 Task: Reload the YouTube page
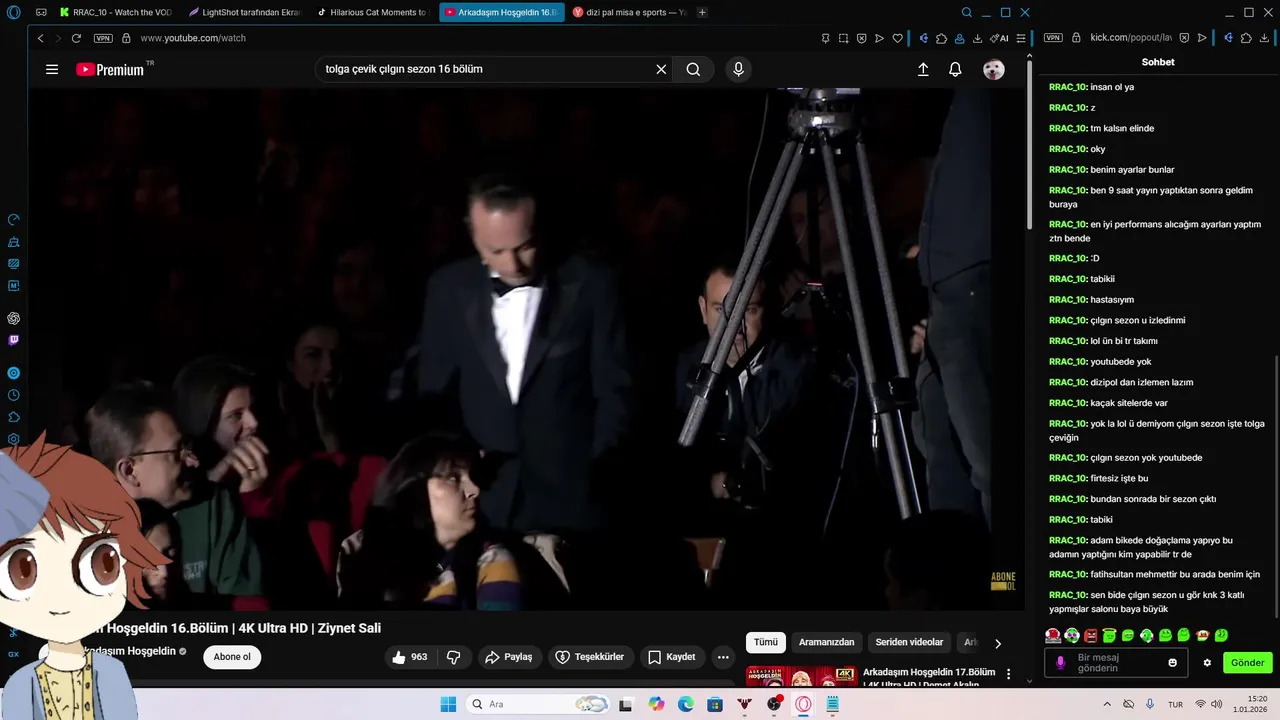[x=76, y=38]
